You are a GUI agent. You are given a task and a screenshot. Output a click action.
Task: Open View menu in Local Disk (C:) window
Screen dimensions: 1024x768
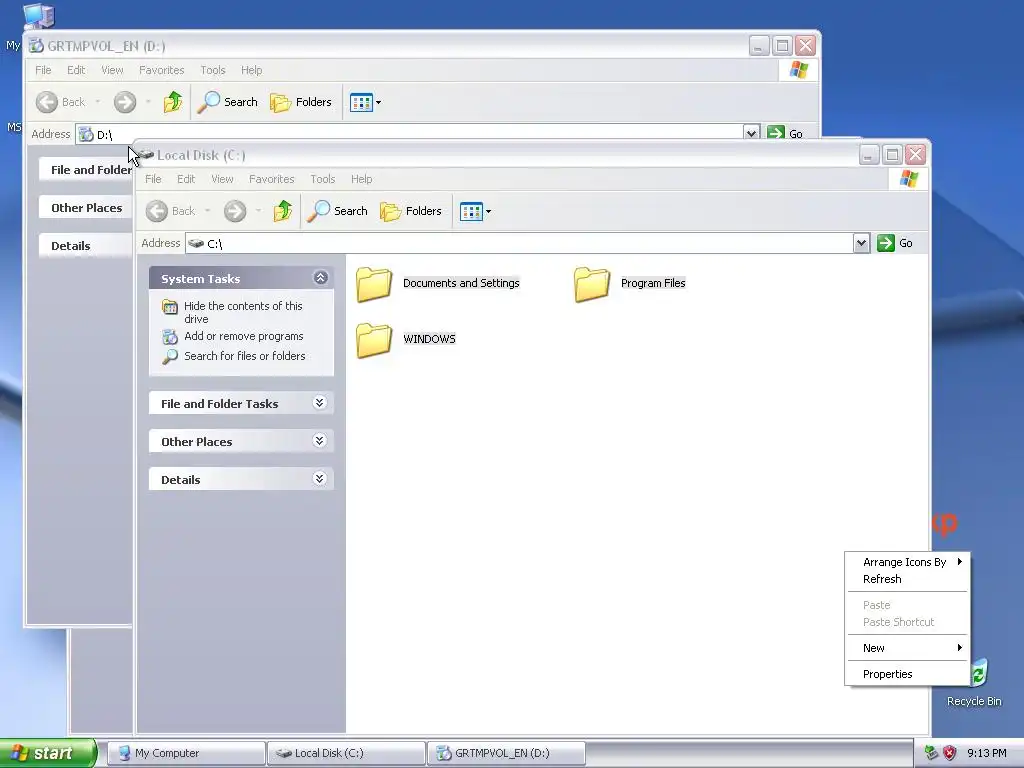[x=222, y=179]
